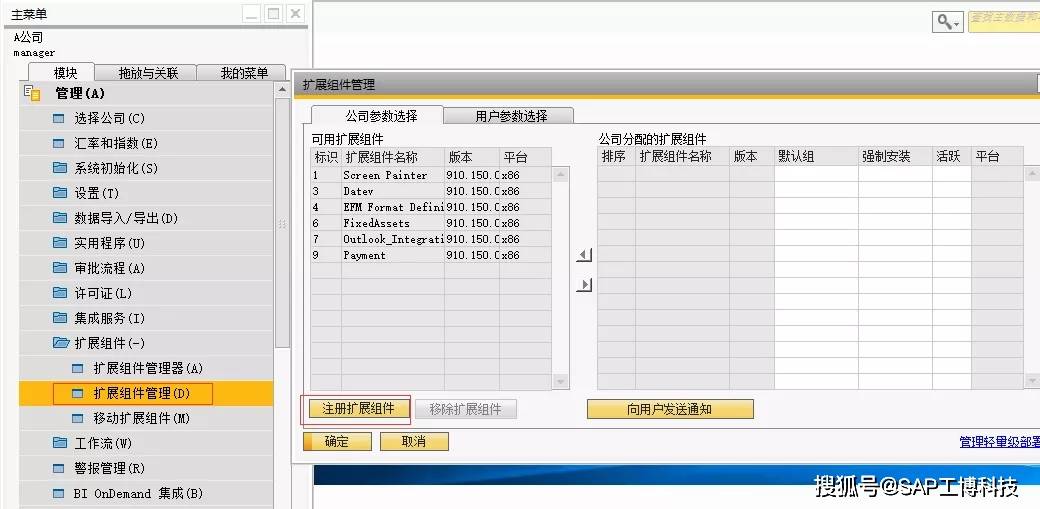
Task: Open the 管理轻量级部署 link
Action: point(1000,442)
